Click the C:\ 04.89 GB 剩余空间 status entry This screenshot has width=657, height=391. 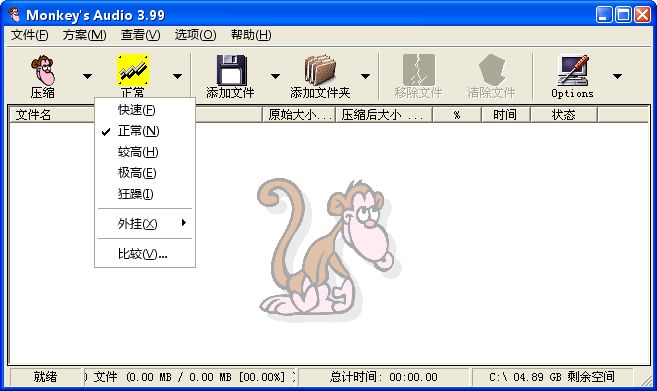pos(552,377)
